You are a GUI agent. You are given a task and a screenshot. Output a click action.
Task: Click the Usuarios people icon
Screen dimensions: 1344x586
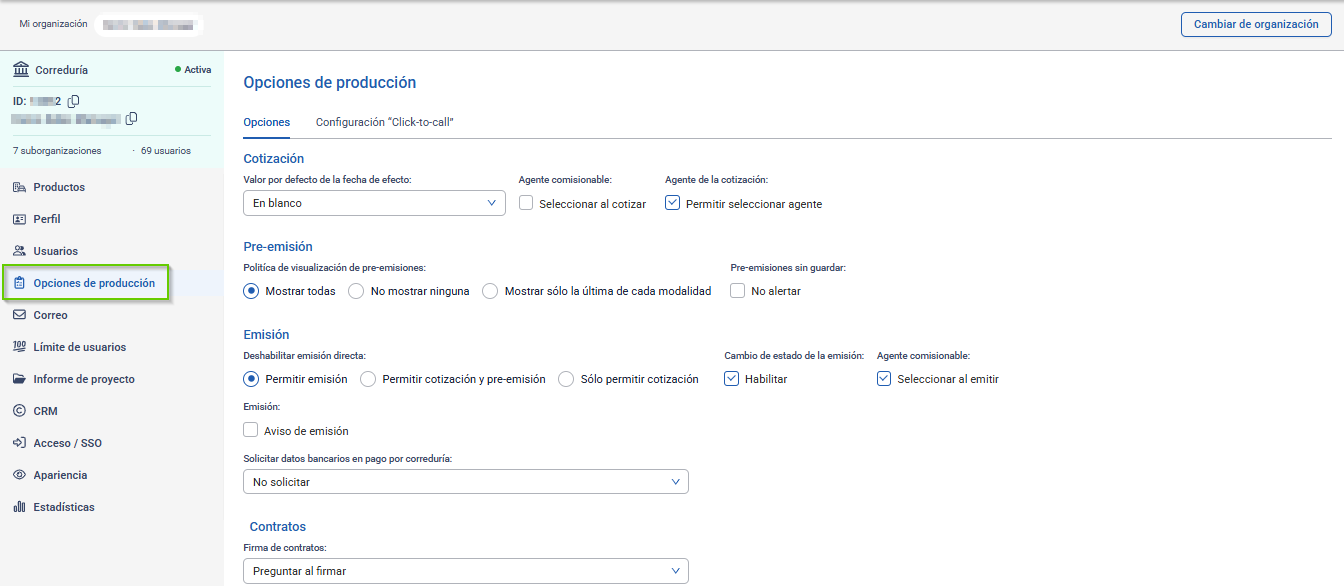point(20,251)
